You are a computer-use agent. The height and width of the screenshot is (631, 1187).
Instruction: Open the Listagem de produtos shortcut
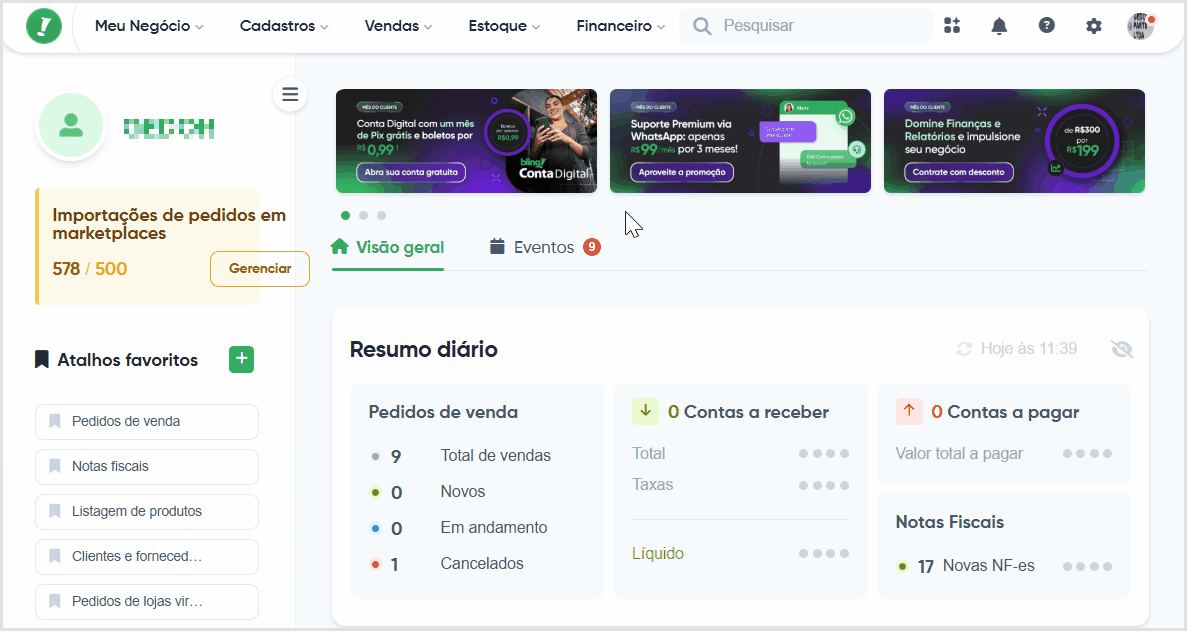point(147,511)
